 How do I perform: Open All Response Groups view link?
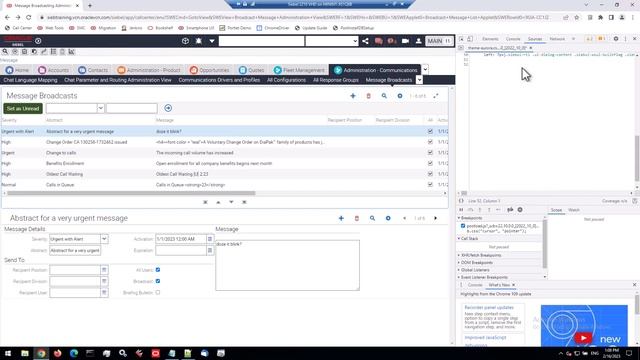(336, 80)
